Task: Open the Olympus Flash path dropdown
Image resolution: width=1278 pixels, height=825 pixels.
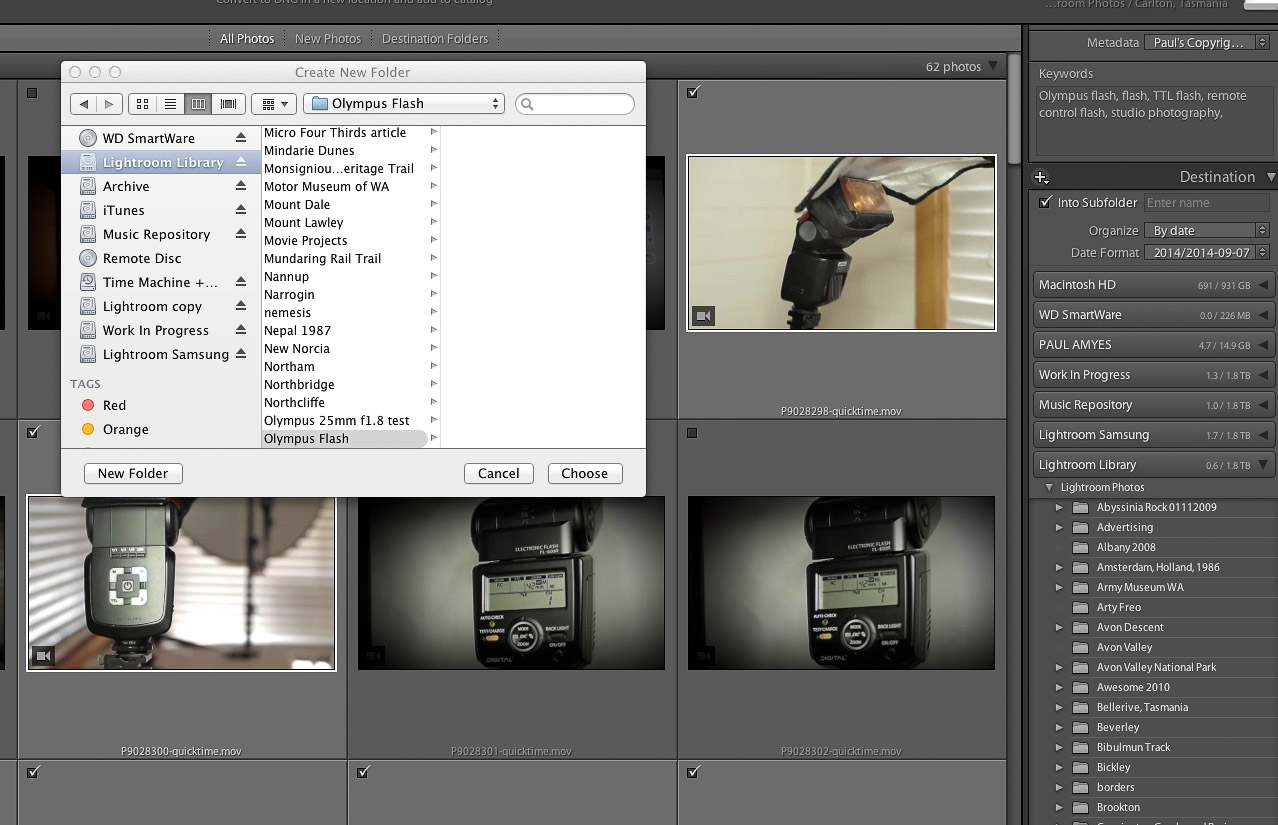Action: [x=404, y=104]
